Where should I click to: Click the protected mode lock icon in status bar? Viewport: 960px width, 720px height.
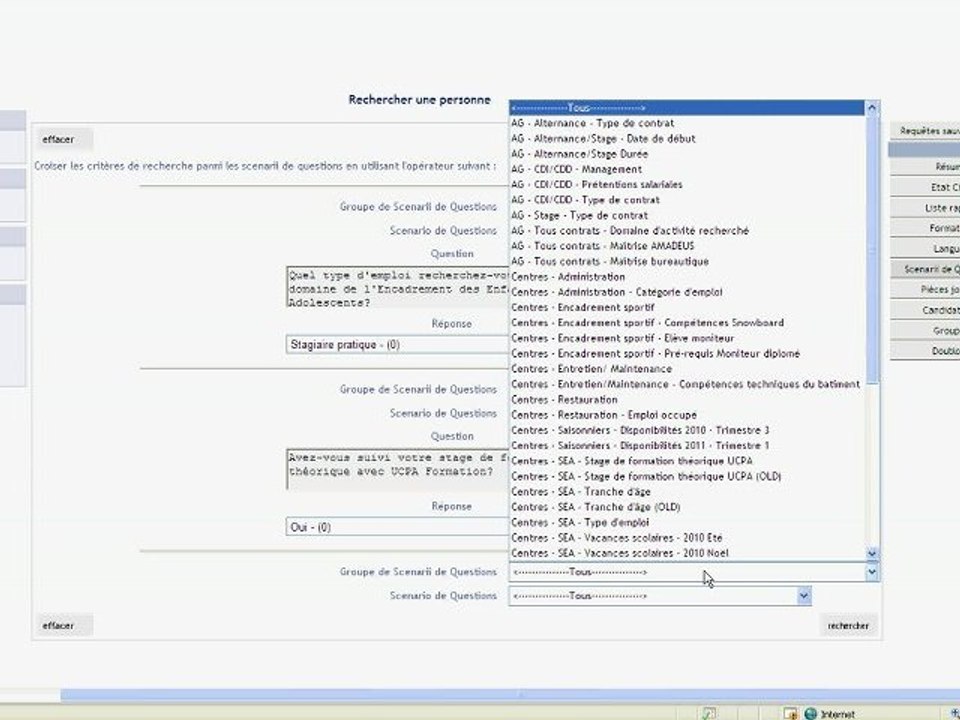coord(790,713)
